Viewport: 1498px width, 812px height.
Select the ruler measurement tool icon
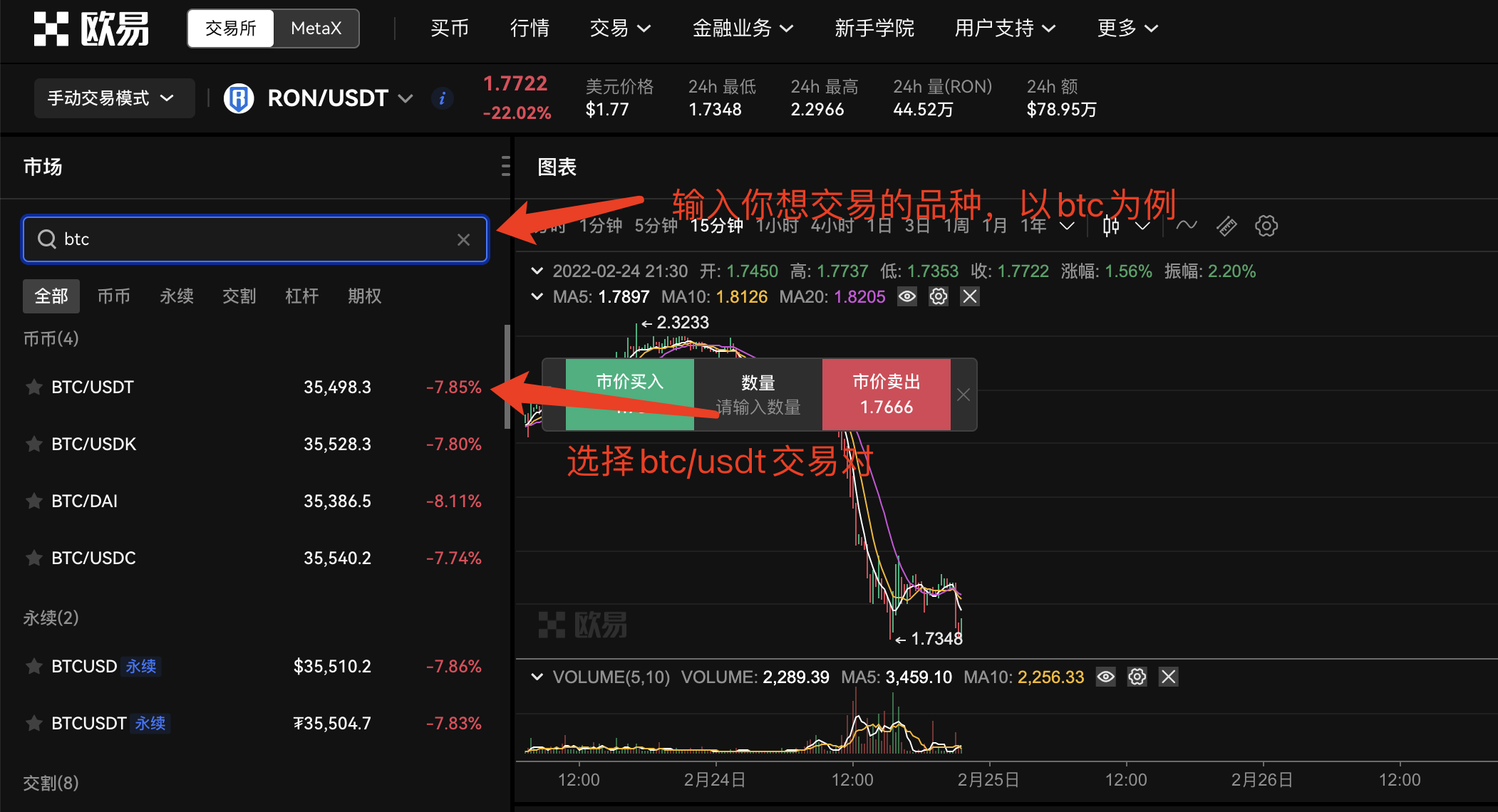1226,227
